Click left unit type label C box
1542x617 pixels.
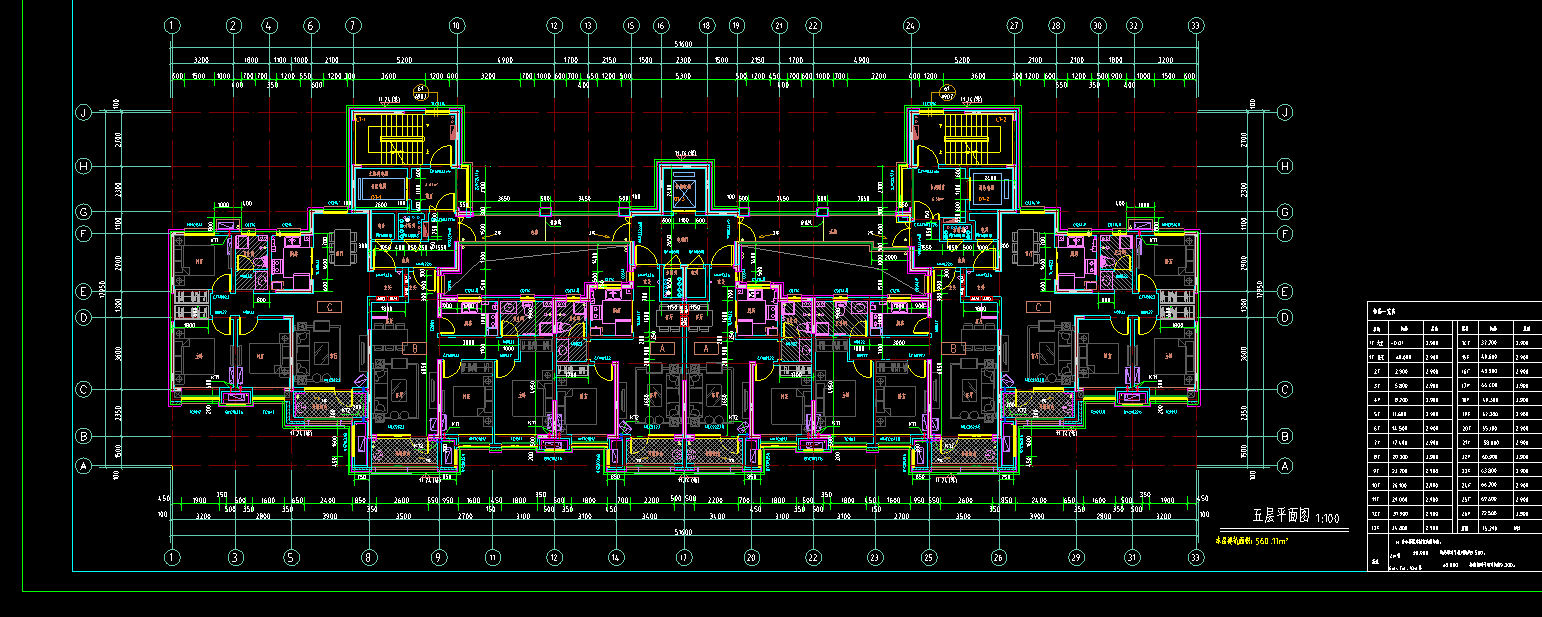[326, 306]
